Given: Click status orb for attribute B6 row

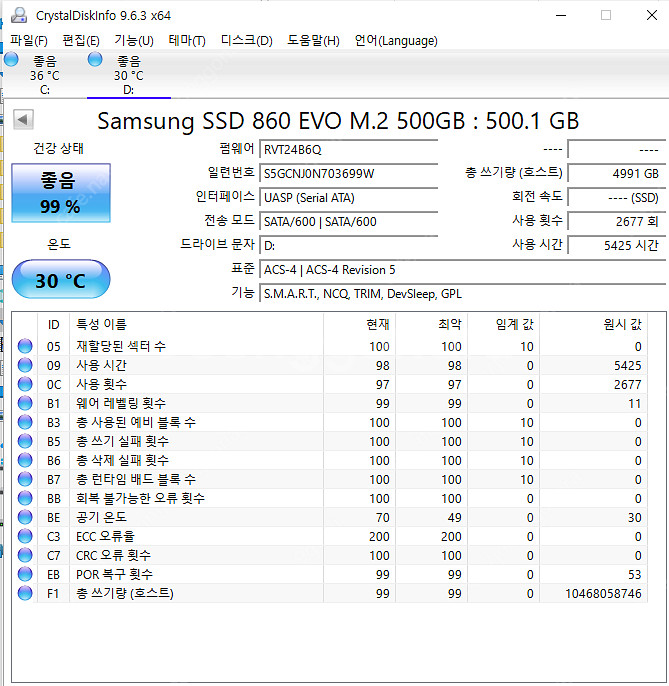Looking at the screenshot, I should point(25,460).
